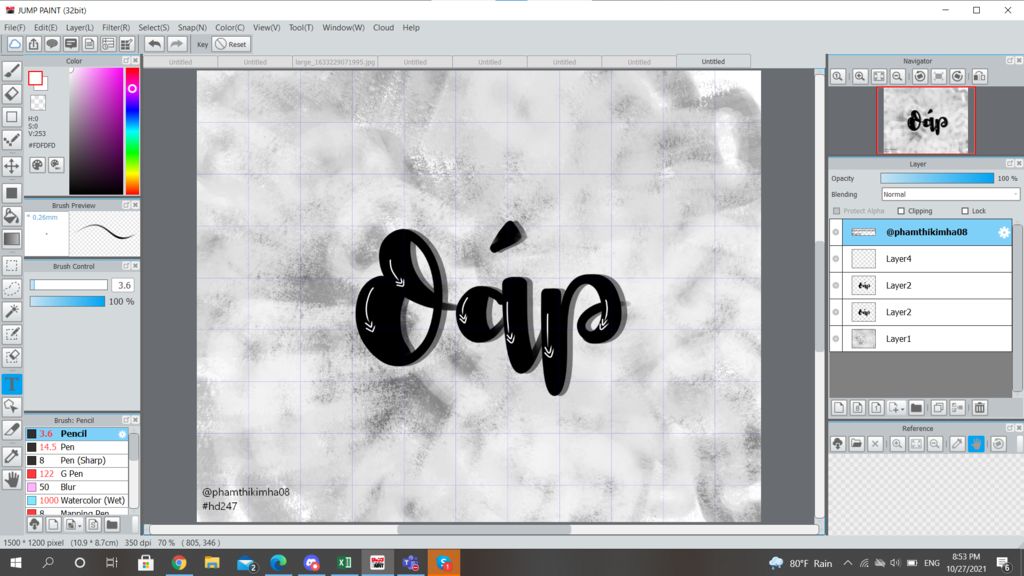Viewport: 1024px width, 576px height.
Task: Switch to large_1633229071995.jpg tab
Action: 335,62
